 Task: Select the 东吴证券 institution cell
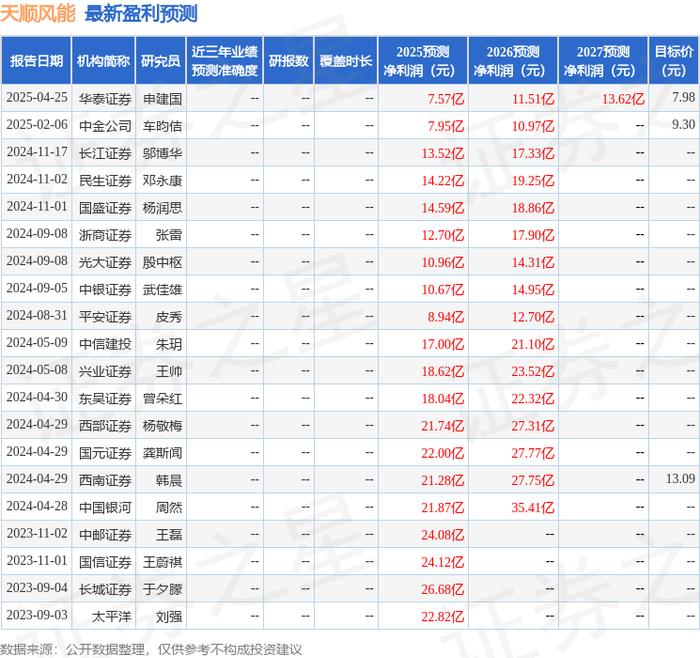(x=105, y=398)
